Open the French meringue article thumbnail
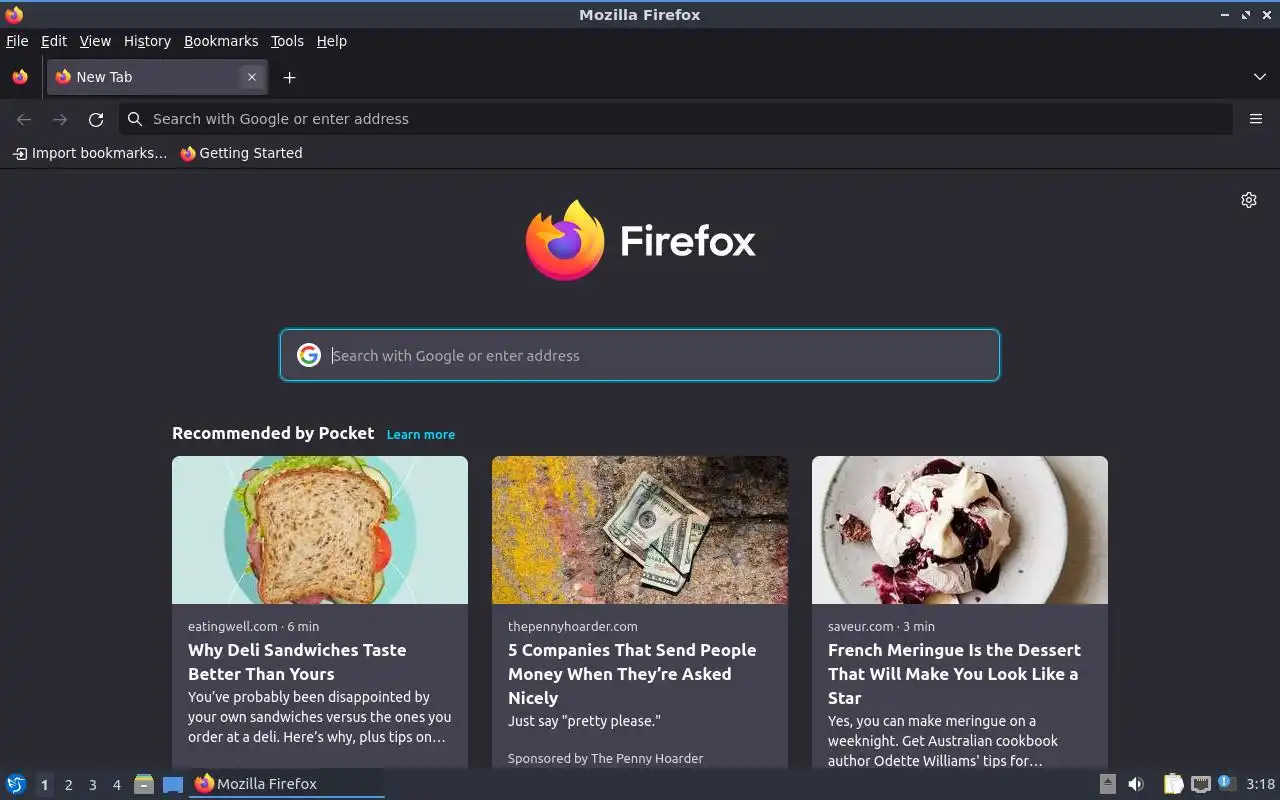 tap(960, 530)
